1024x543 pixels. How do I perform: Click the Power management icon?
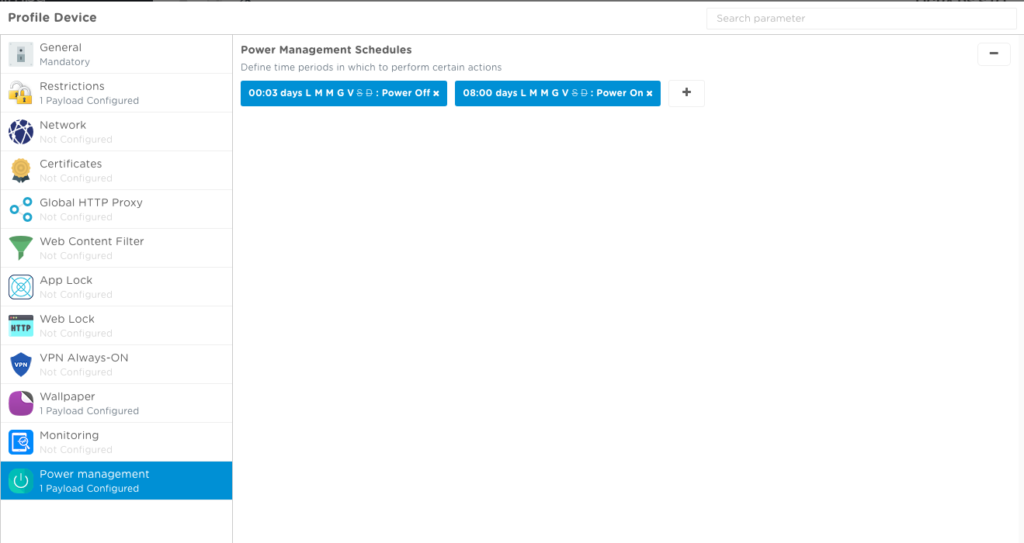[x=21, y=481]
